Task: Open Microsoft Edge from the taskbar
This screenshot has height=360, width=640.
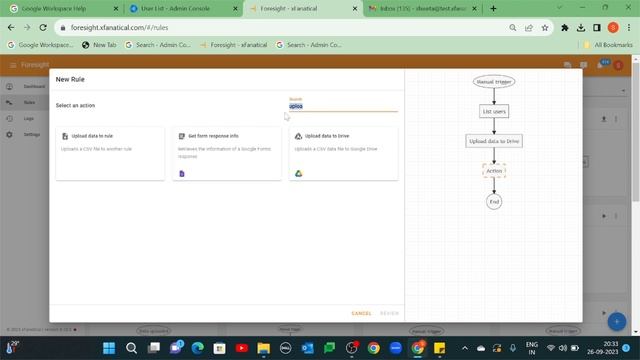Action: 198,348
